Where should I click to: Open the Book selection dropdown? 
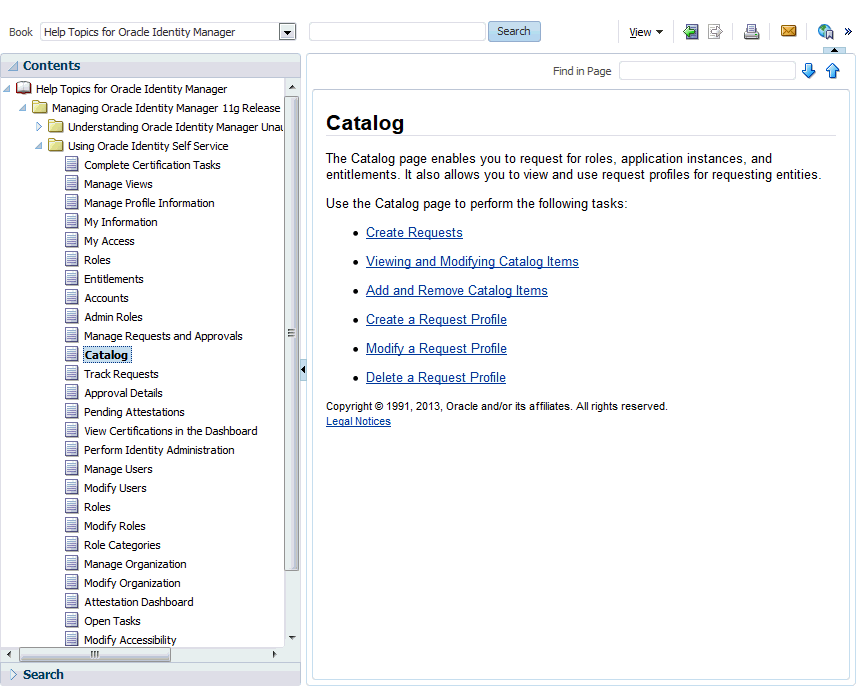(x=287, y=32)
